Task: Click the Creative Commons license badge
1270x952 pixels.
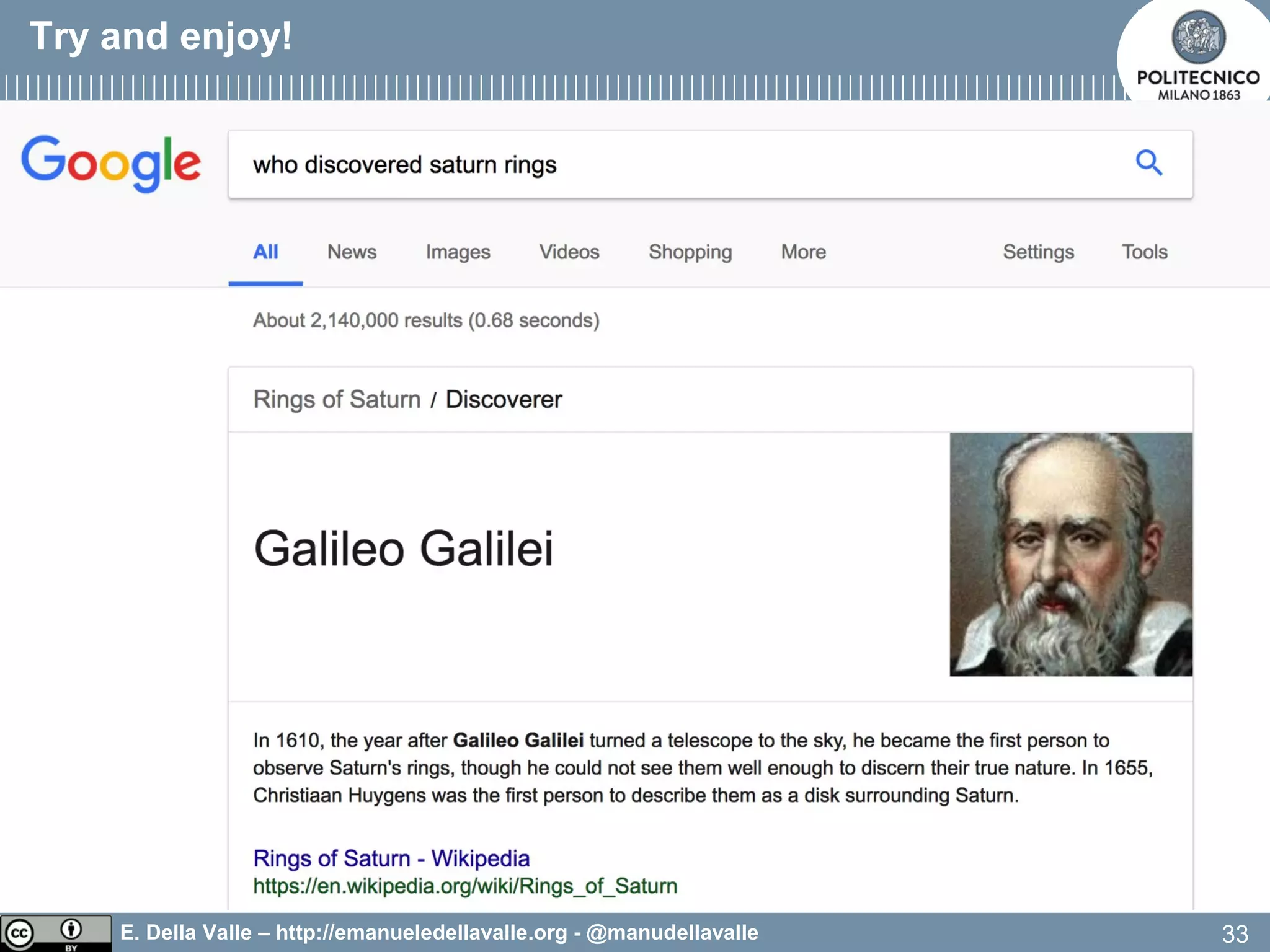Action: (x=55, y=933)
